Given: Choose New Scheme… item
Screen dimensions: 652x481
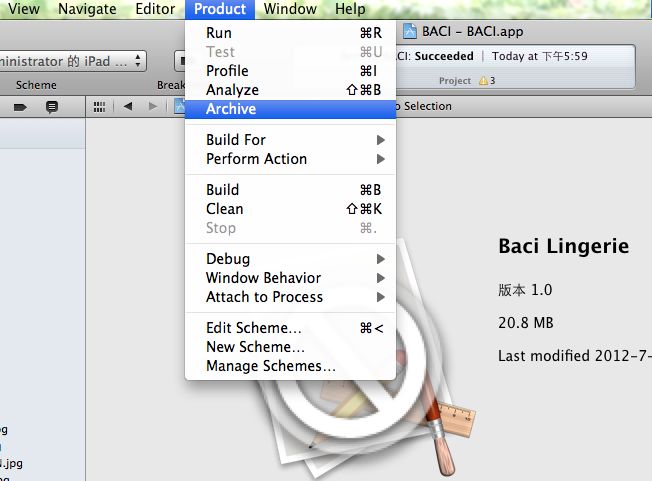Looking at the screenshot, I should (290, 347).
